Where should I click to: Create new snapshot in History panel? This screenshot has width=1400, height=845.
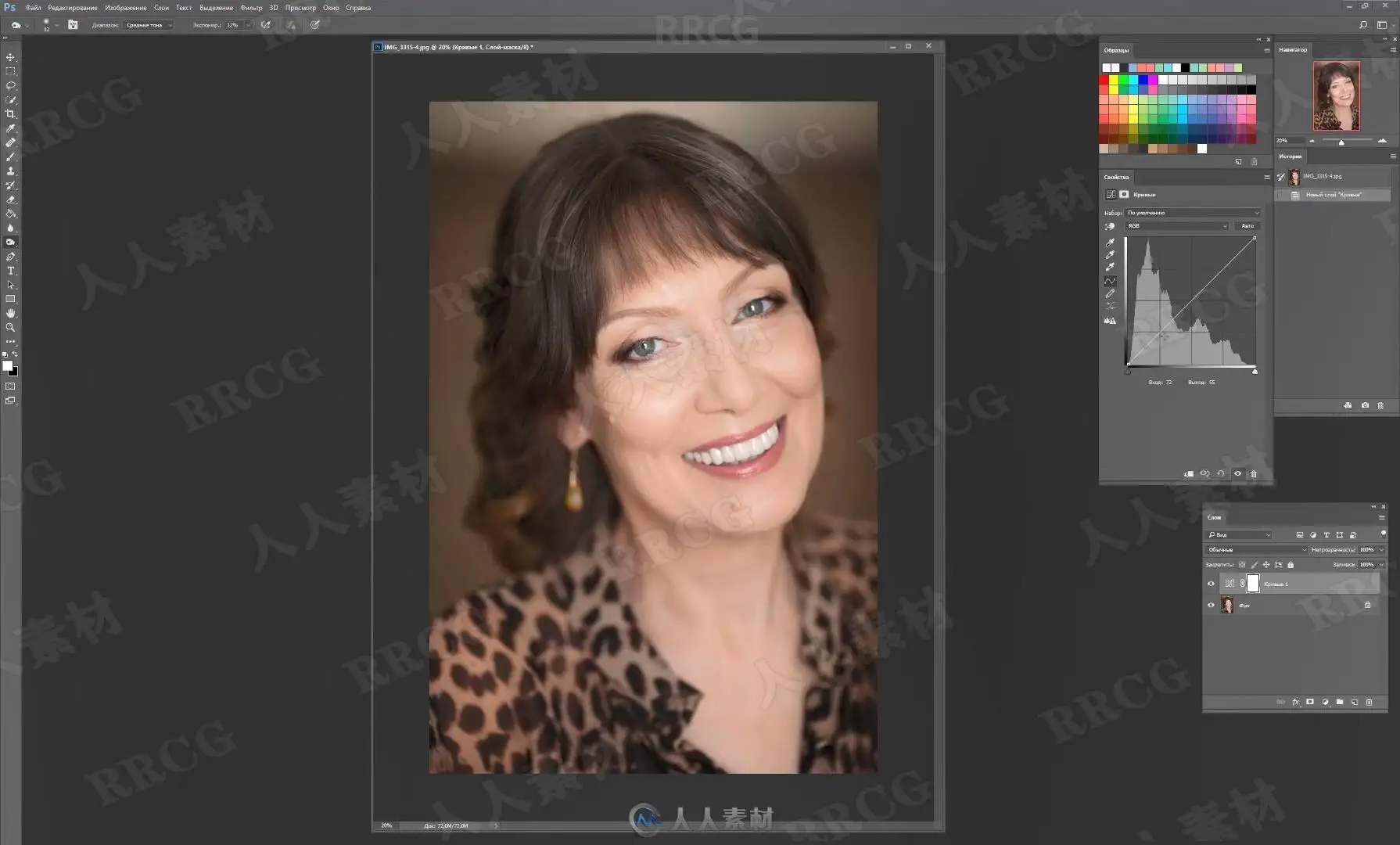(x=1365, y=405)
